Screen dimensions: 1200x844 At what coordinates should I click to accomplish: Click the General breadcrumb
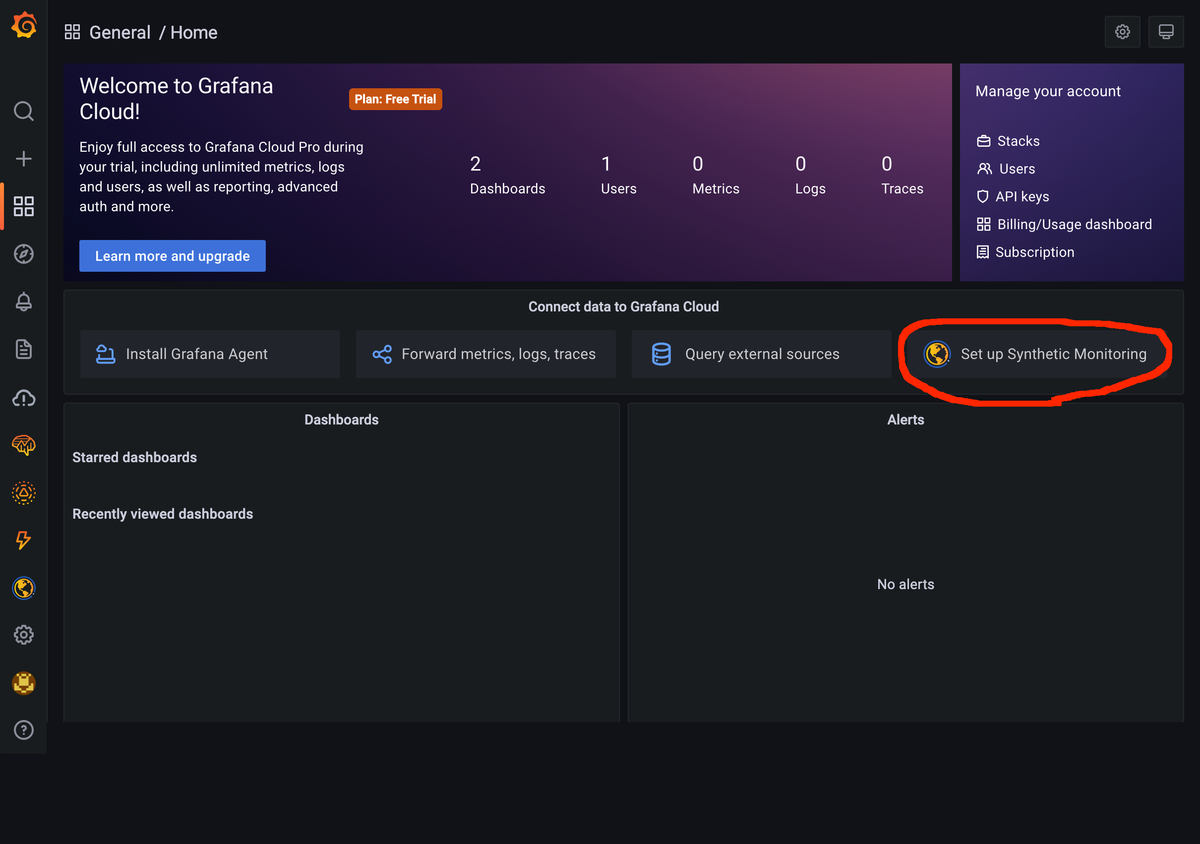point(120,32)
